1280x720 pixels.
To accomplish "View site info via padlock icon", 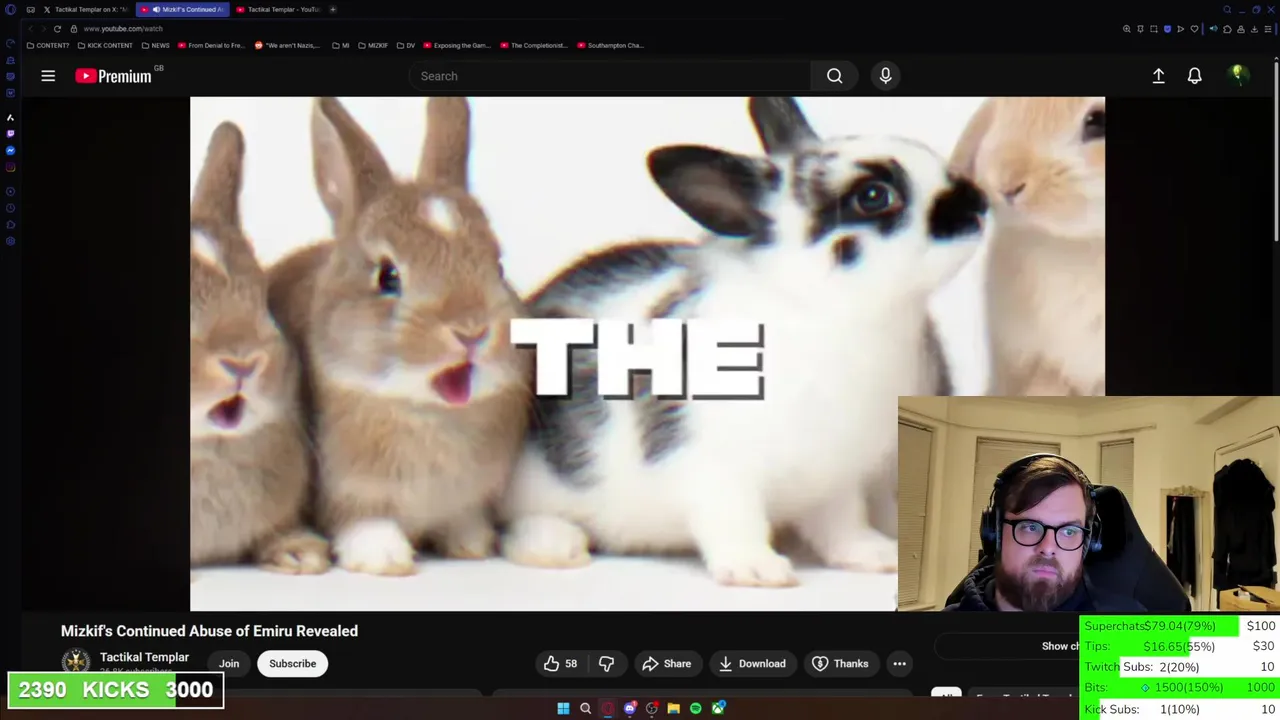I will coord(74,29).
